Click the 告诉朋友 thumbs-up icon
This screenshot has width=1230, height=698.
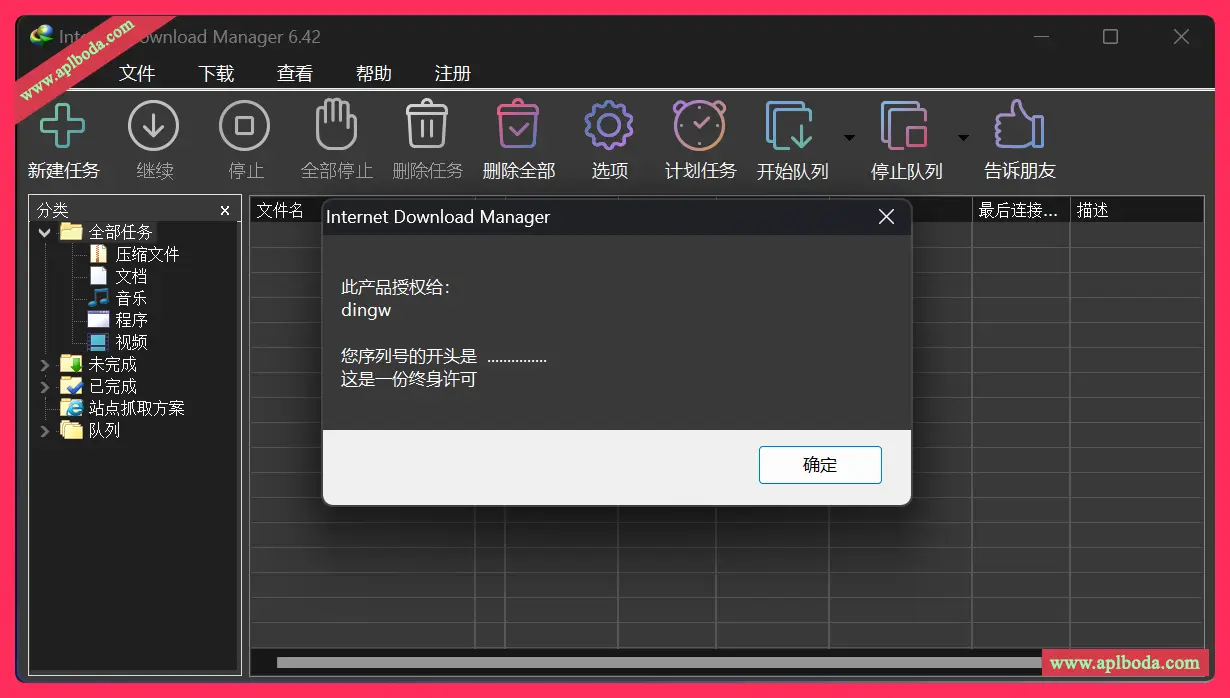[x=1019, y=126]
